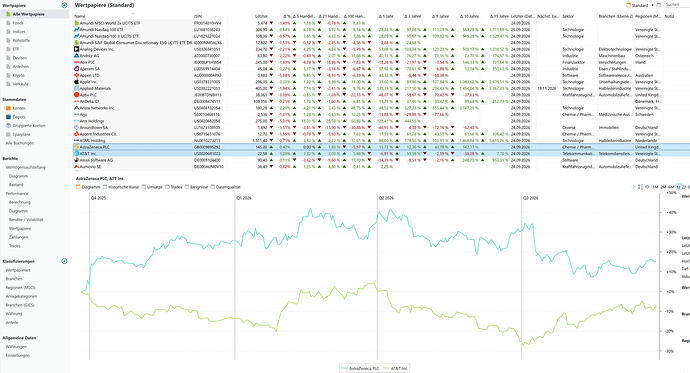Add new classification via Klassifizierungen plus icon
This screenshot has width=690, height=373.
click(64, 261)
